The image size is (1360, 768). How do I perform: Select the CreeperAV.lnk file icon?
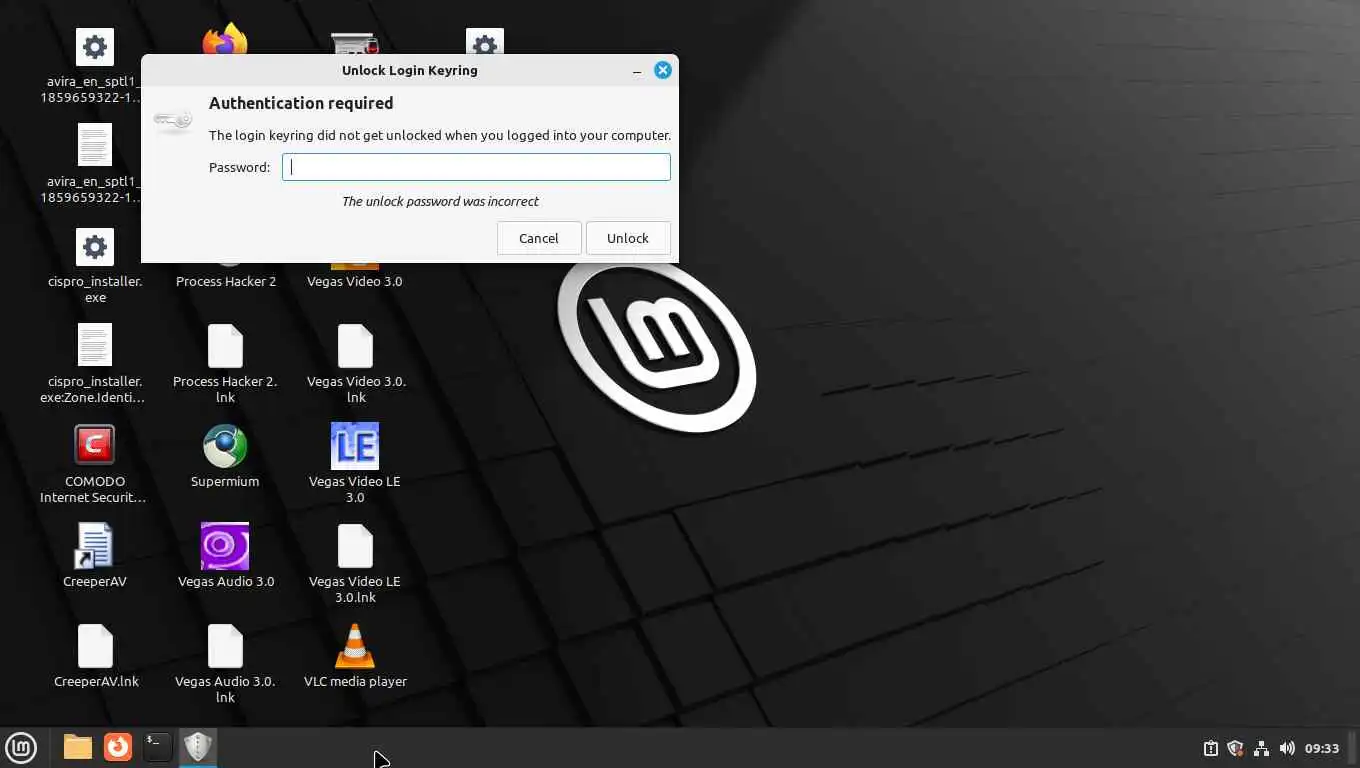tap(95, 646)
